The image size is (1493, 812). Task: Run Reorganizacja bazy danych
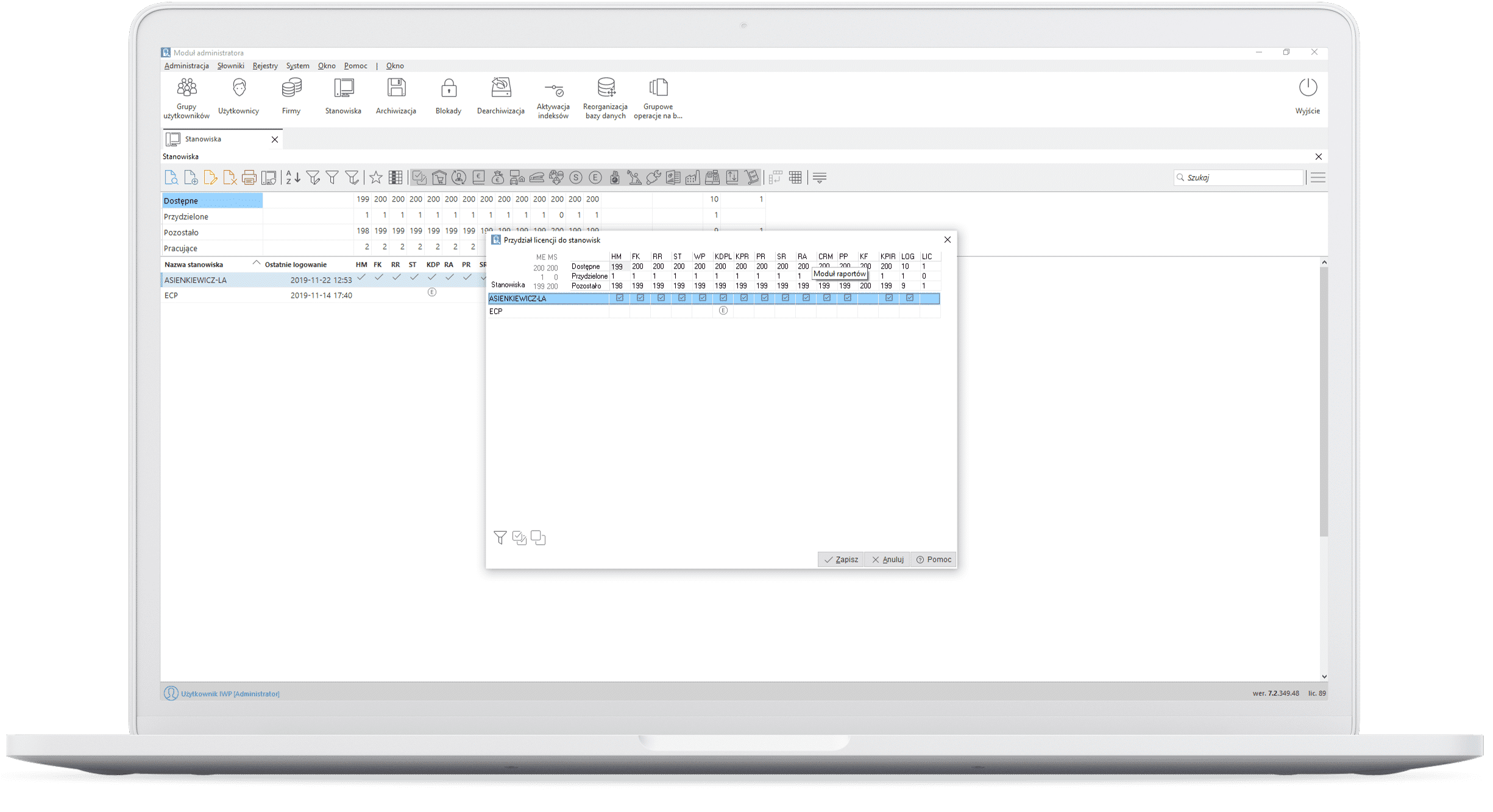pos(606,97)
